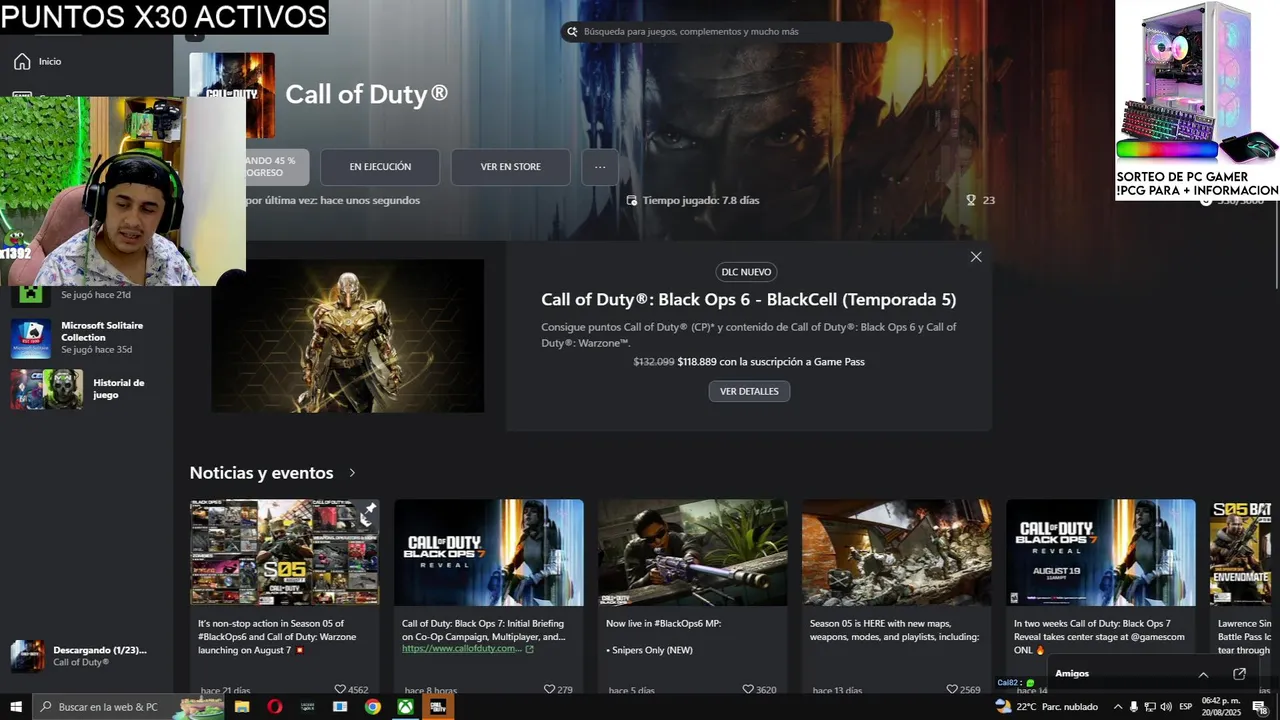The image size is (1280, 720).
Task: Switch to Xbox app in taskbar
Action: 405,707
